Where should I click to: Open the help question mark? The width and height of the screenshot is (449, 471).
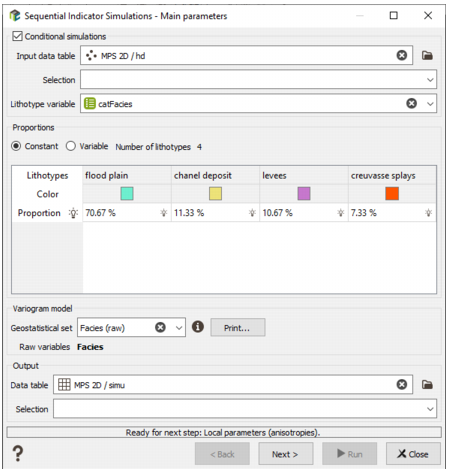point(18,453)
